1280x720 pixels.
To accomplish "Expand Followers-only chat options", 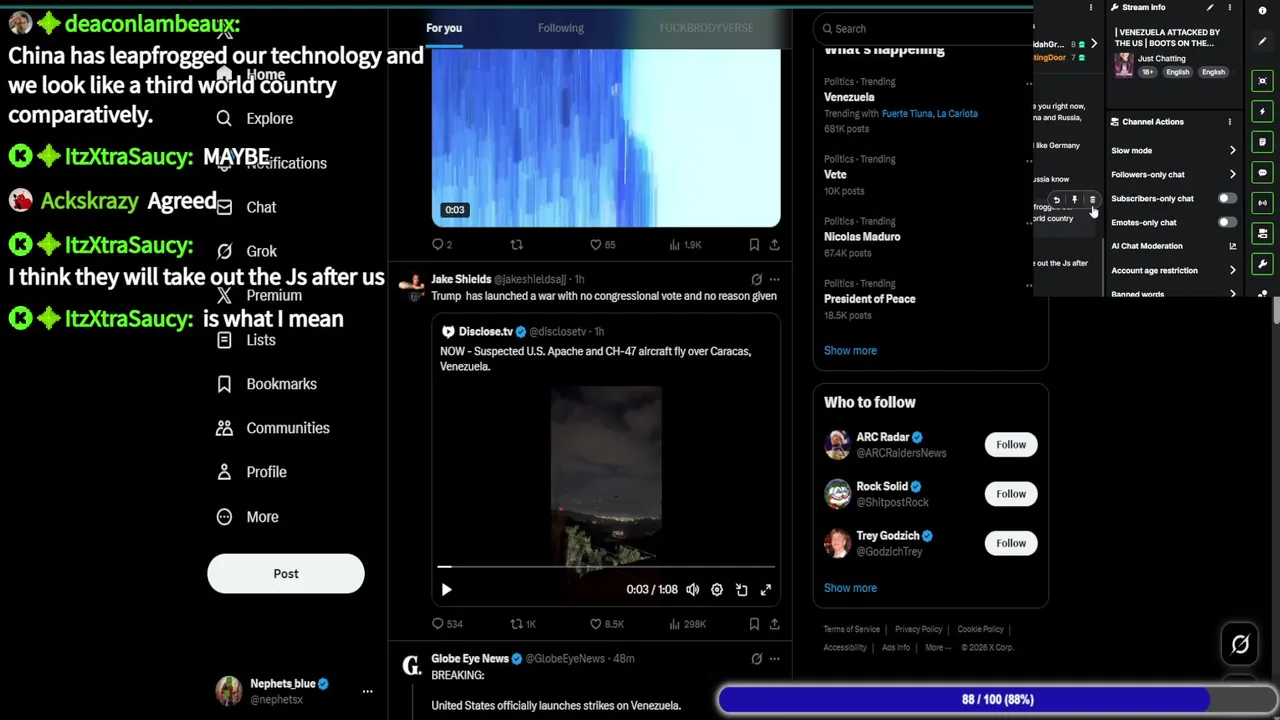I will coord(1174,174).
